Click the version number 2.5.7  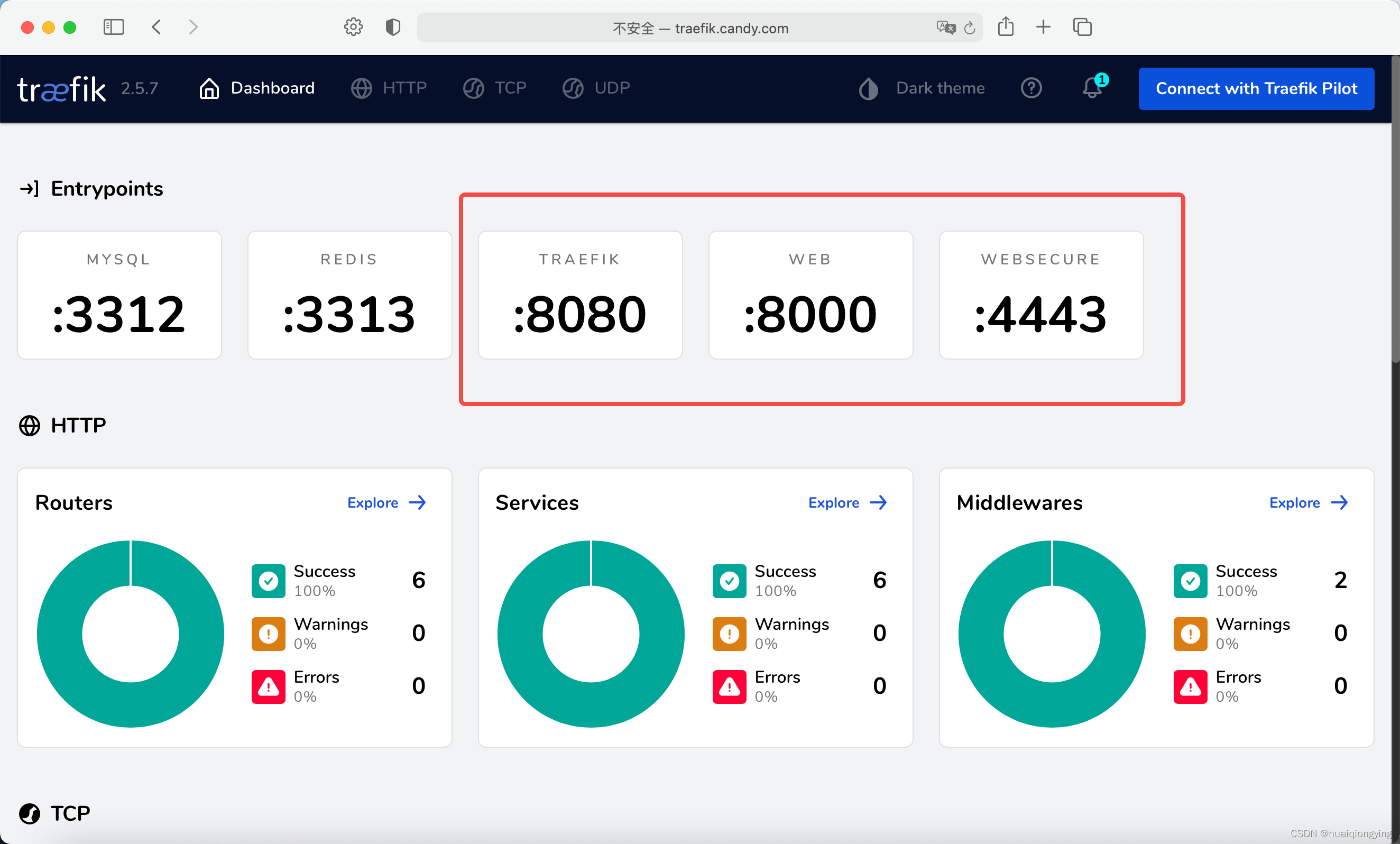[139, 89]
